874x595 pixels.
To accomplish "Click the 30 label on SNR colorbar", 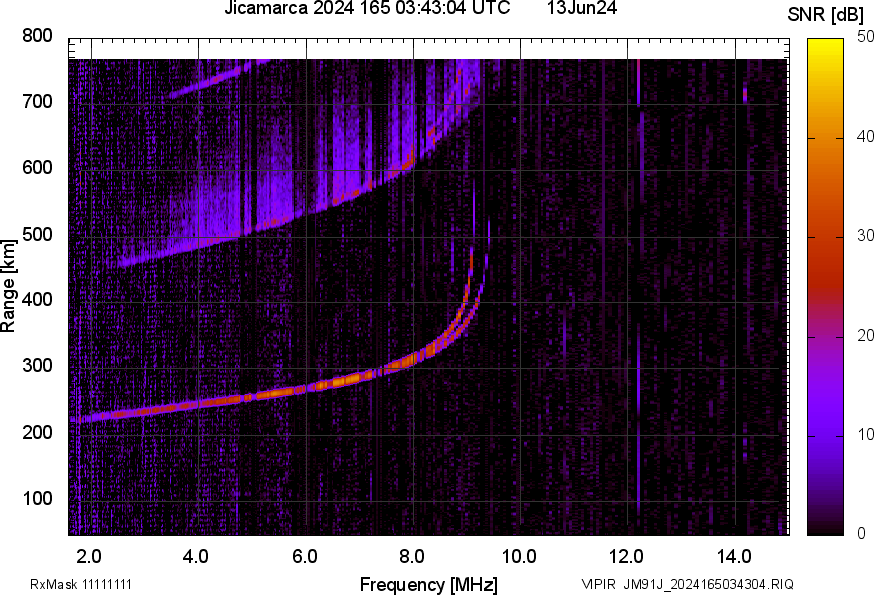I will 865,235.
